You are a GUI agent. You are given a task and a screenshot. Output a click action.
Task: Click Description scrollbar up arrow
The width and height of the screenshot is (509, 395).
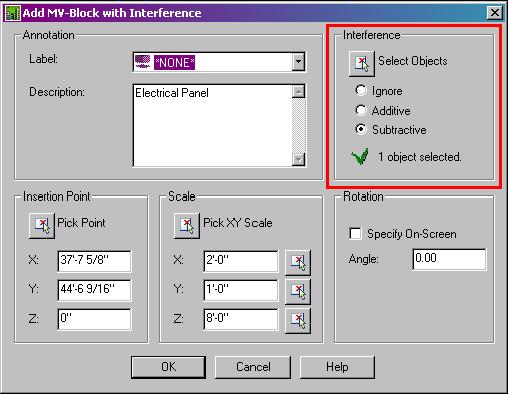pyautogui.click(x=298, y=91)
